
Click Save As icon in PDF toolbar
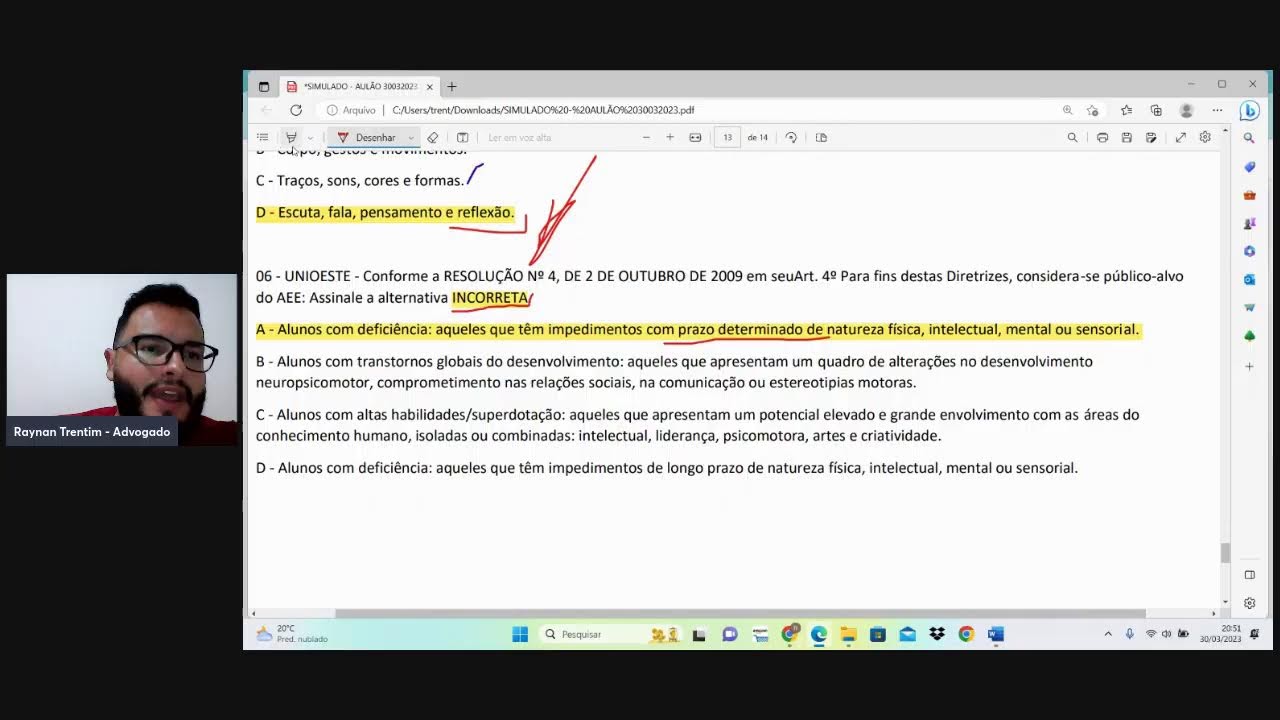click(x=1151, y=137)
